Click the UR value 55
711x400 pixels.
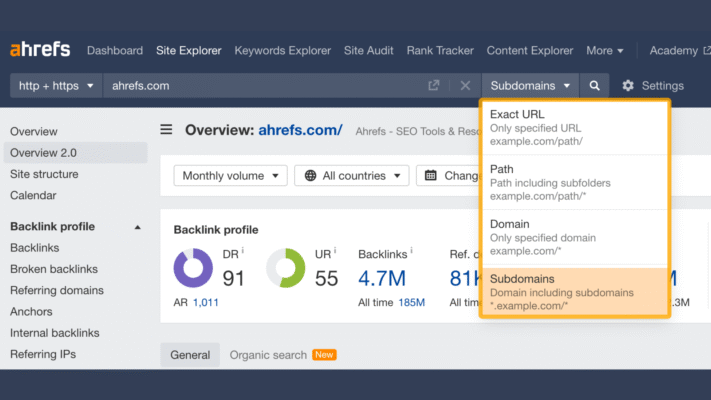[326, 278]
